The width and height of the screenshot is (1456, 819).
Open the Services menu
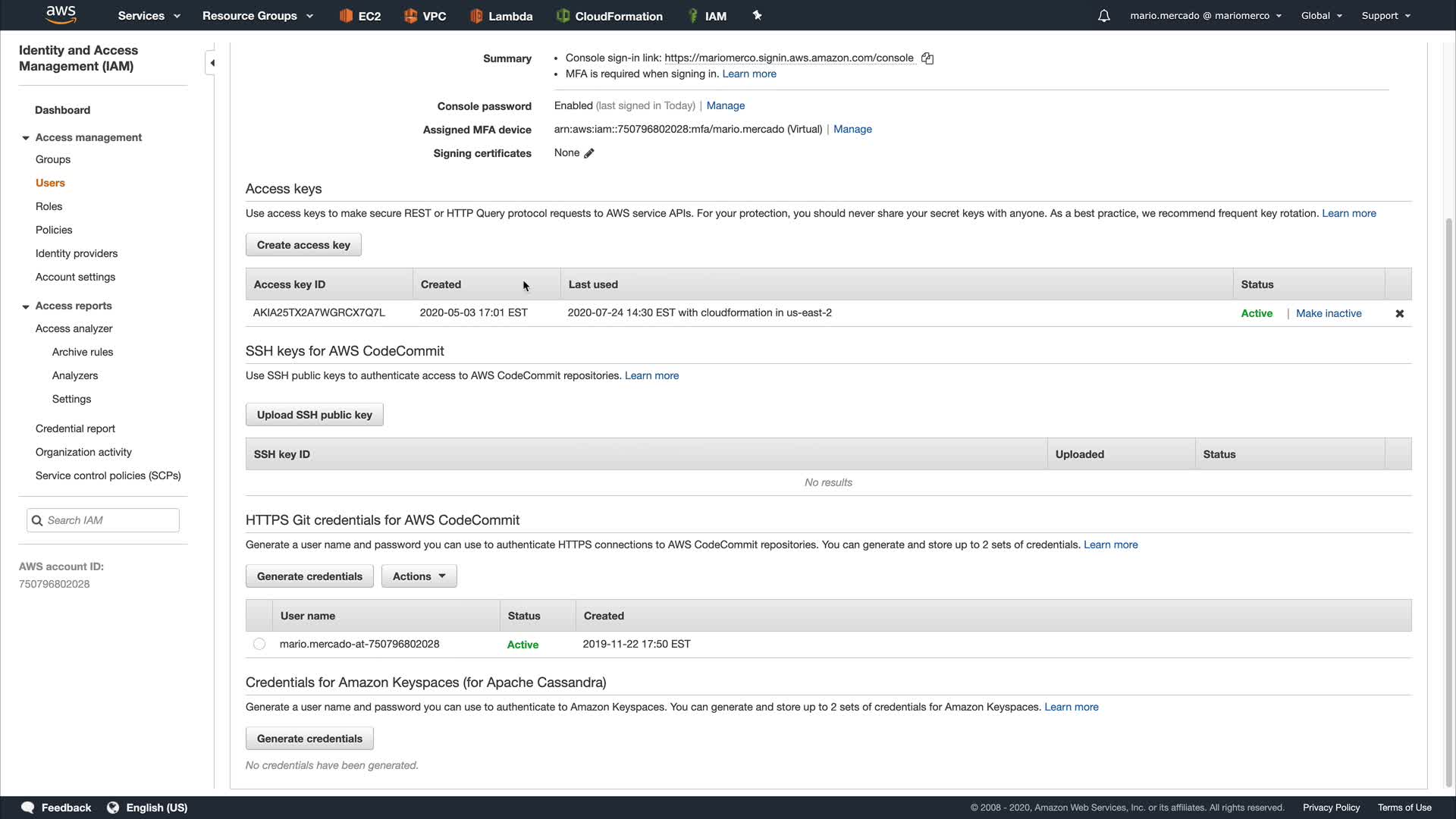tap(149, 16)
